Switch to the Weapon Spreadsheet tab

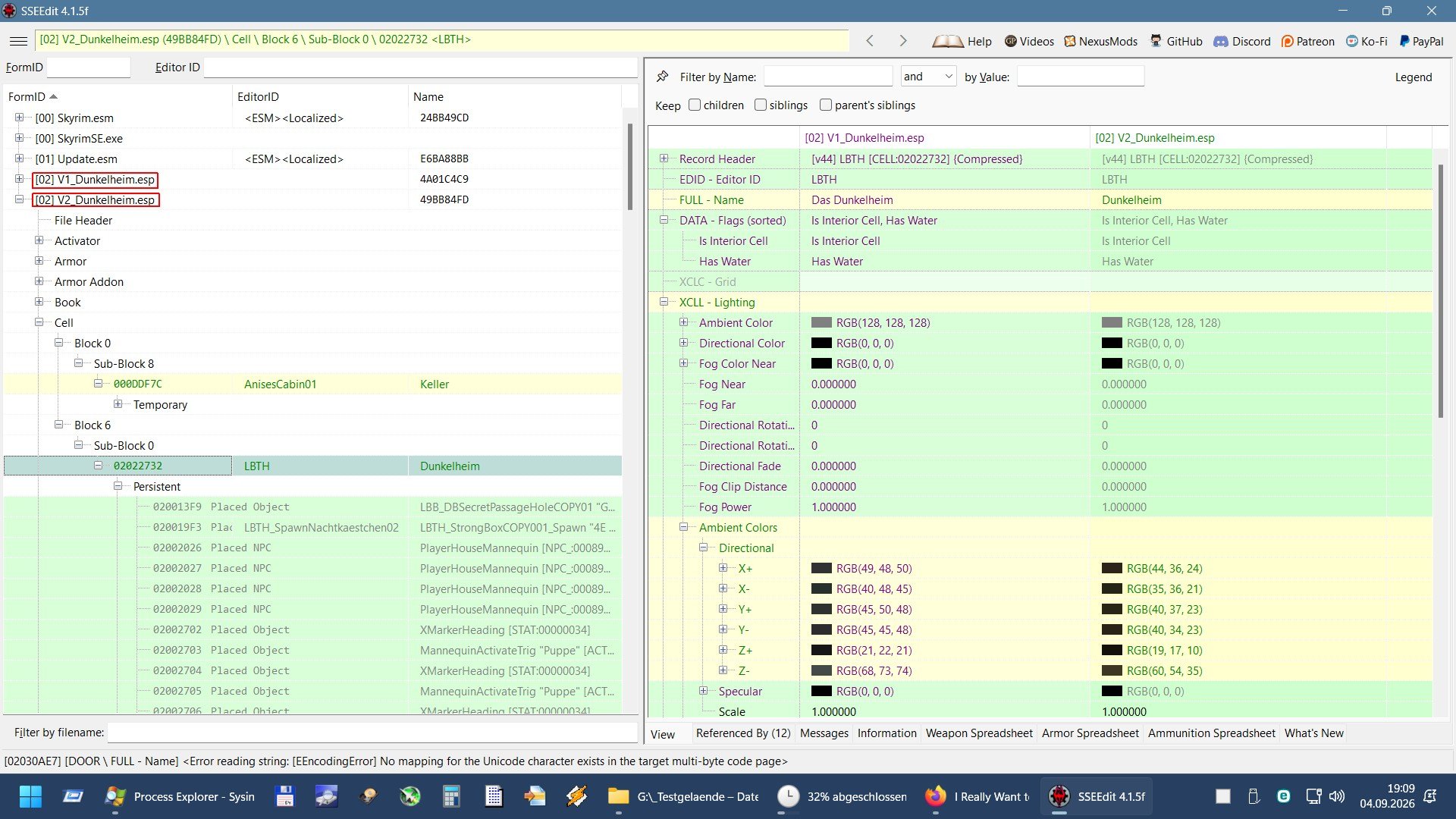coord(979,733)
